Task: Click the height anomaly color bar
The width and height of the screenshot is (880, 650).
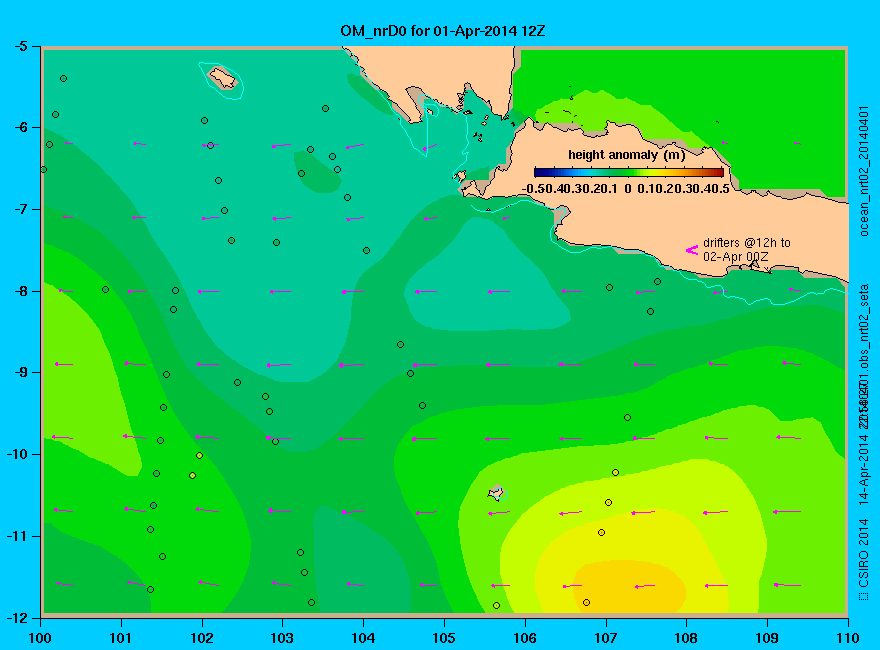Action: (629, 172)
